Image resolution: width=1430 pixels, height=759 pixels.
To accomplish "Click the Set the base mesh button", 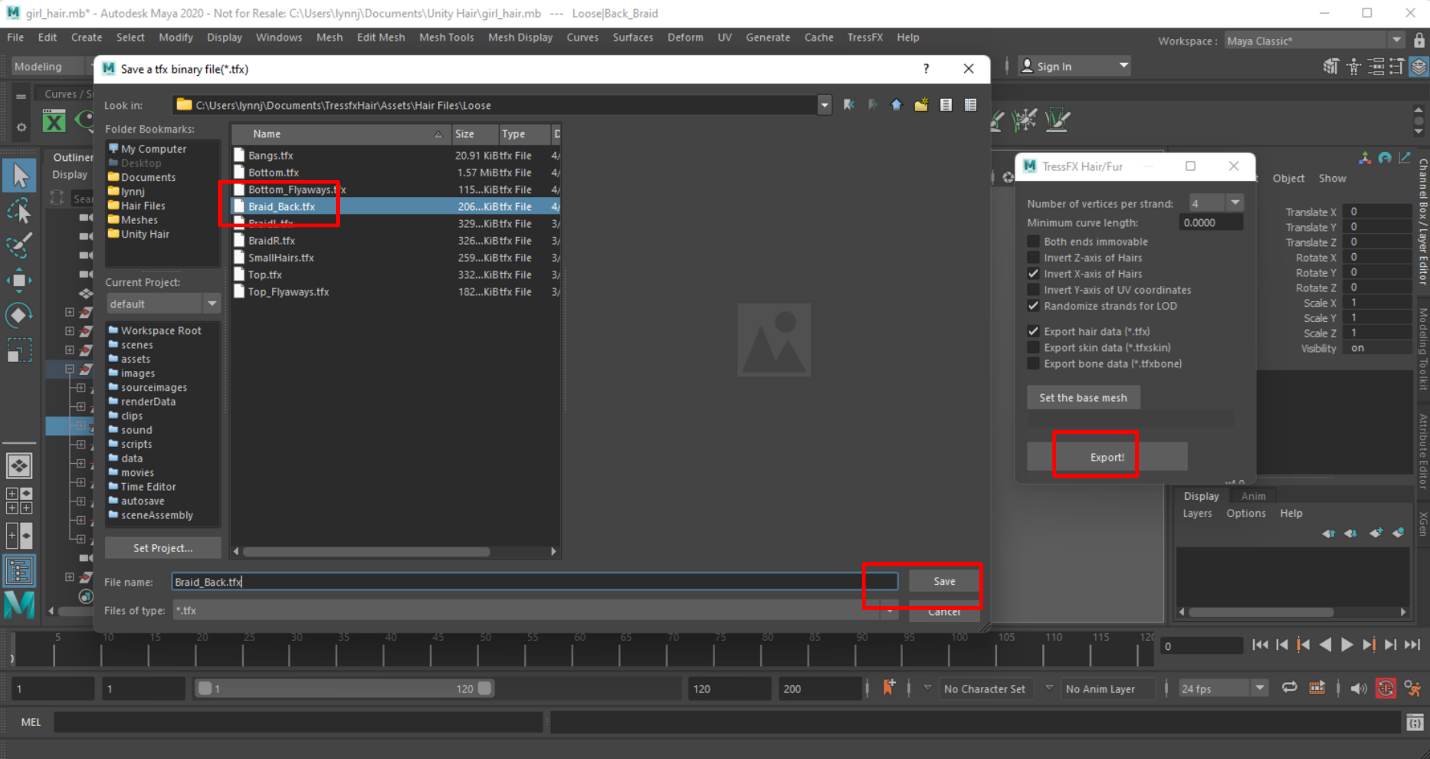I will pos(1083,397).
